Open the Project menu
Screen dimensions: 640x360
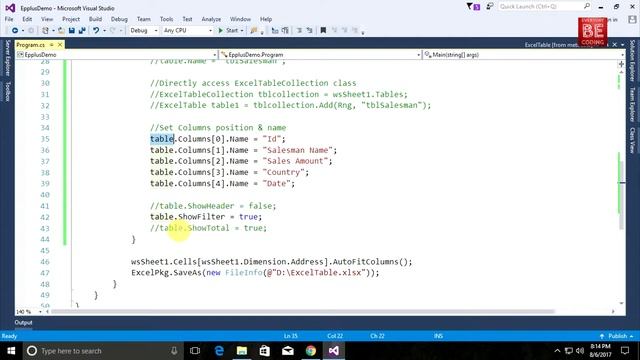(71, 19)
